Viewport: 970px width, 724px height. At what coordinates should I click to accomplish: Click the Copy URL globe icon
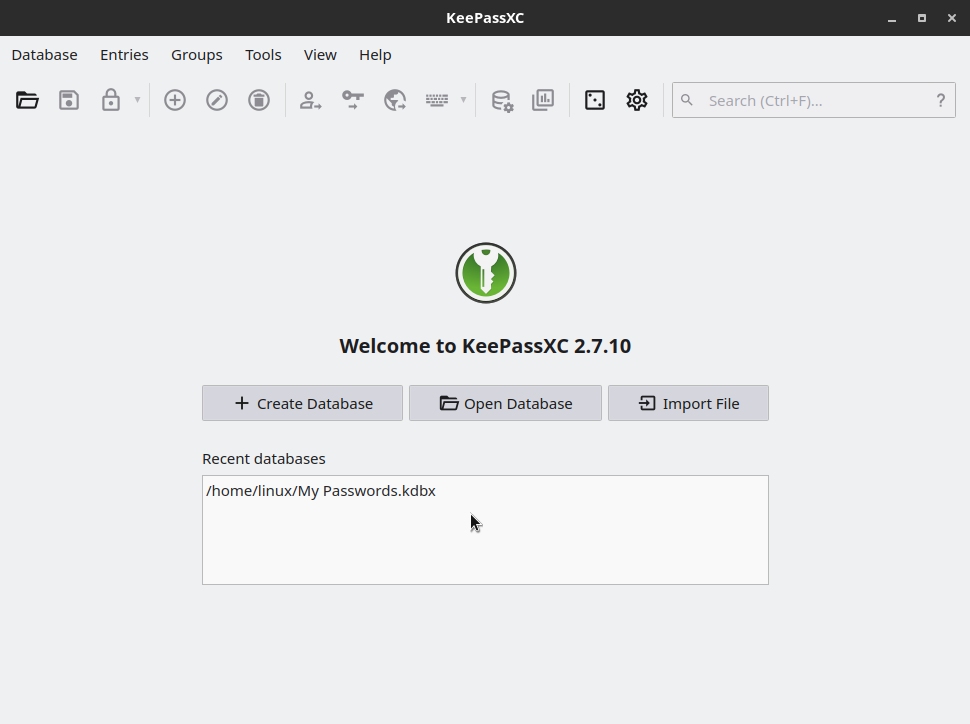(x=395, y=100)
